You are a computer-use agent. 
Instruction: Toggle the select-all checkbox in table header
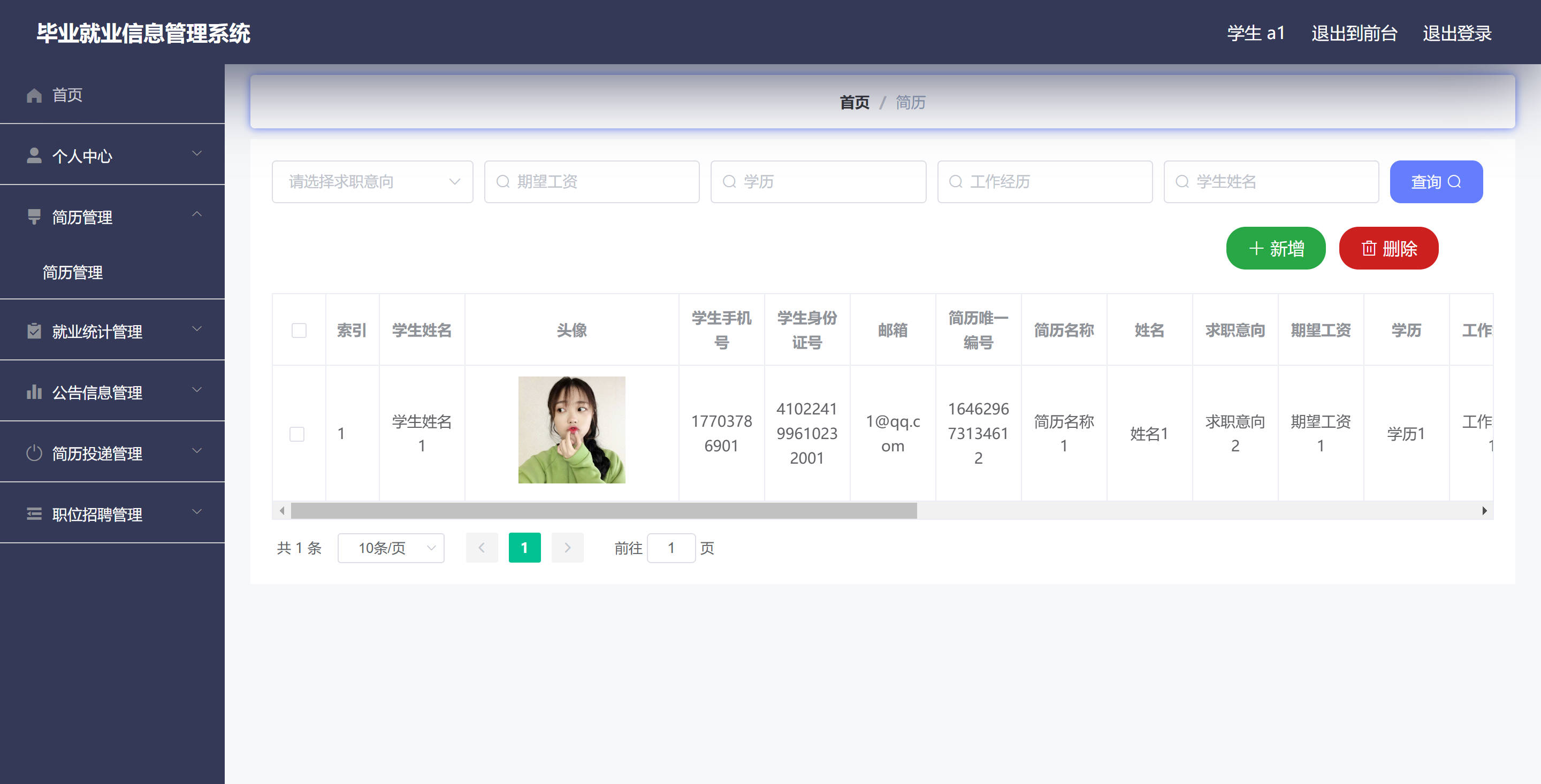click(x=299, y=330)
